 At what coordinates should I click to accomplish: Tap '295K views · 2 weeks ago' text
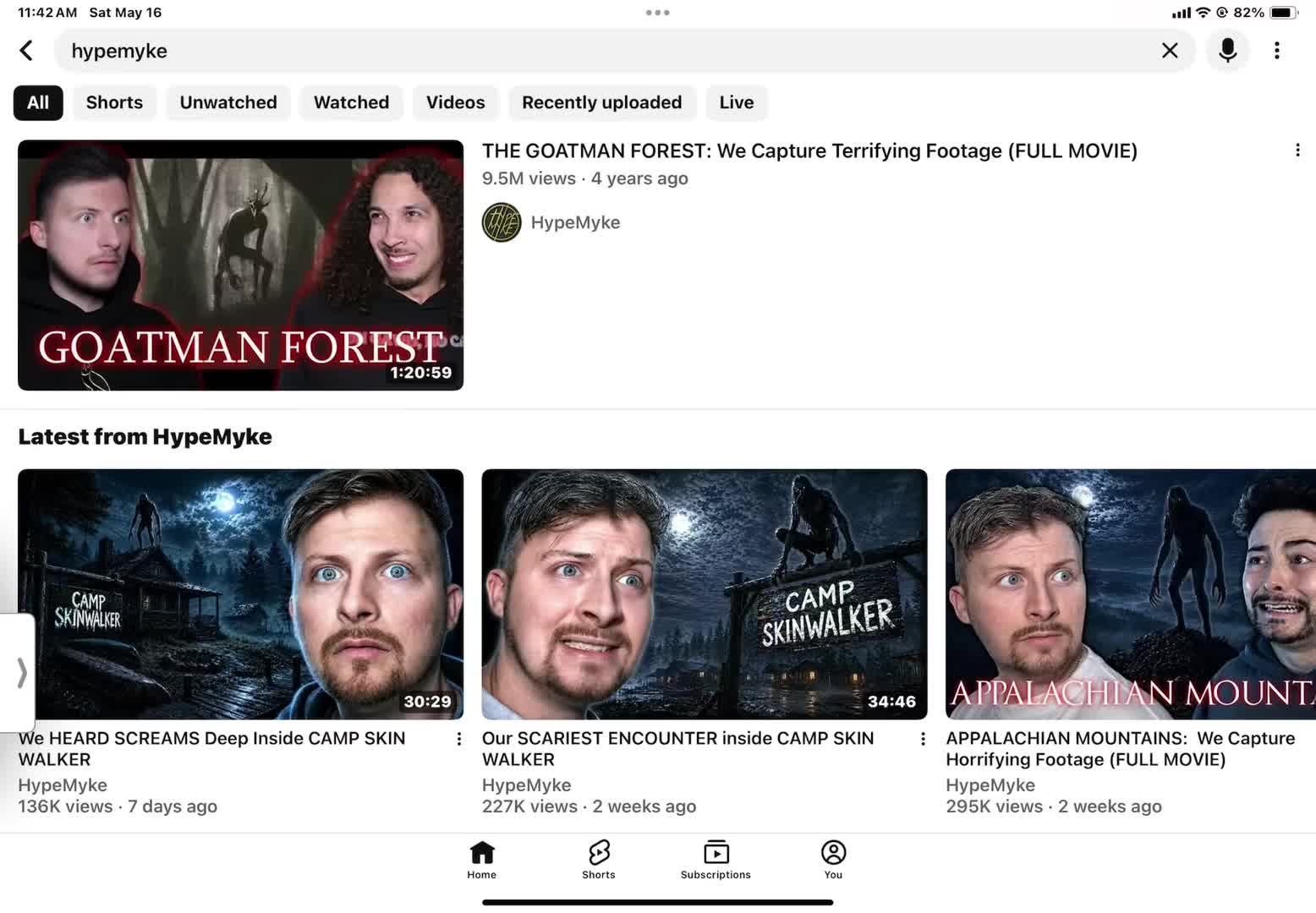click(1054, 806)
